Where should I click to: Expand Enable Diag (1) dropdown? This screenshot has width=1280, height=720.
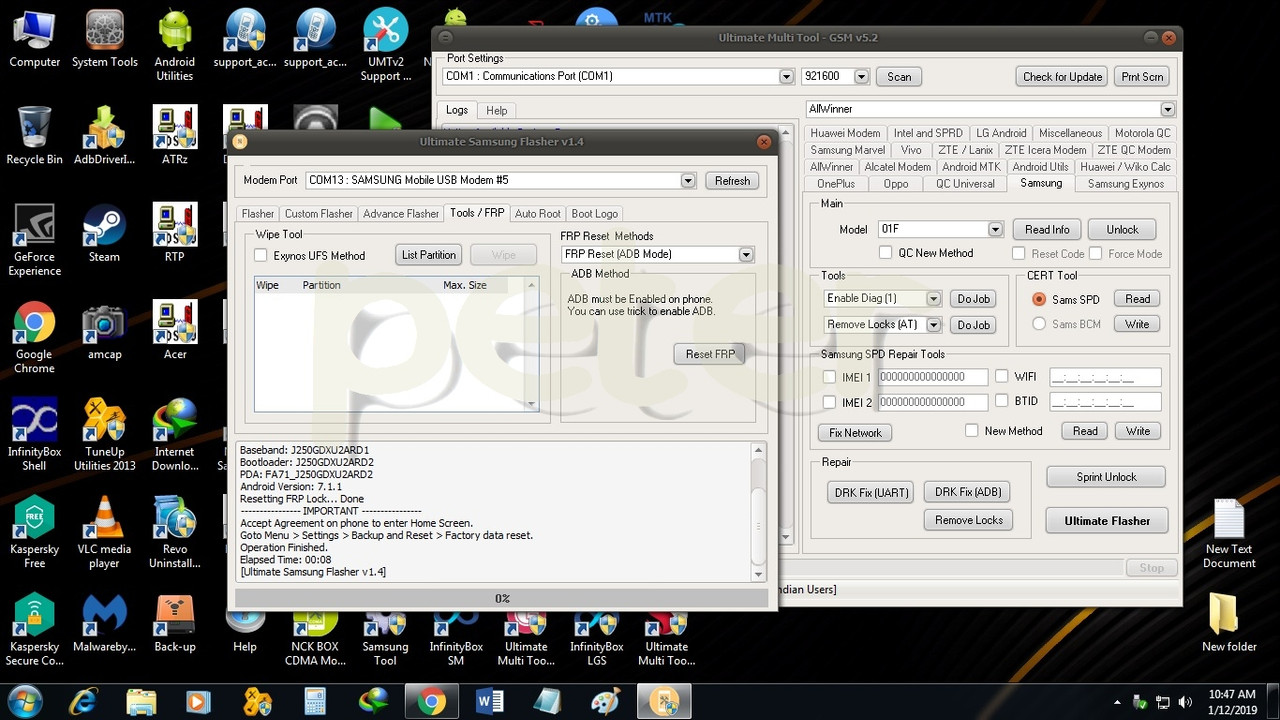933,299
